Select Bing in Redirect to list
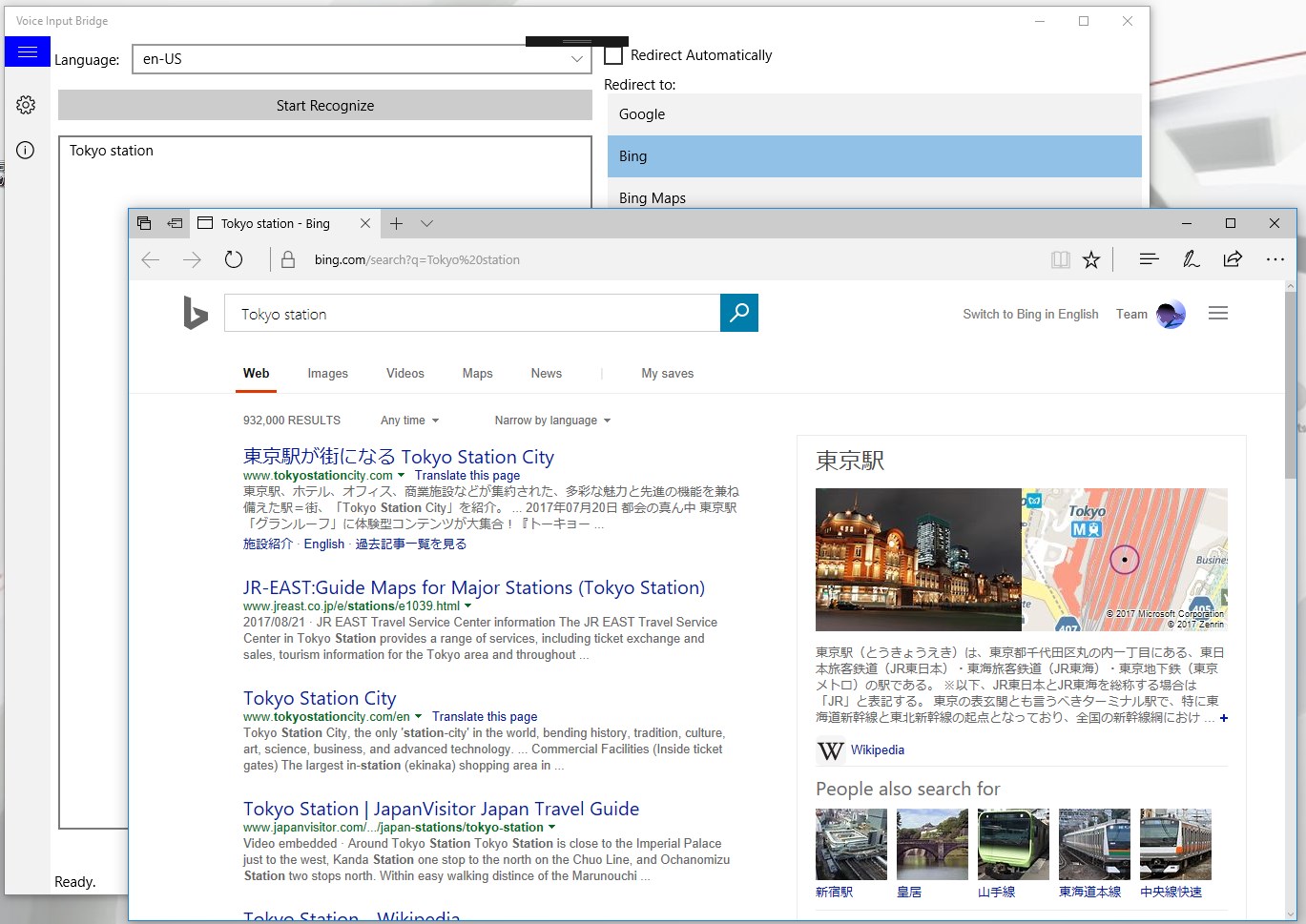Screen dimensions: 1306x924 pyautogui.click(x=875, y=156)
